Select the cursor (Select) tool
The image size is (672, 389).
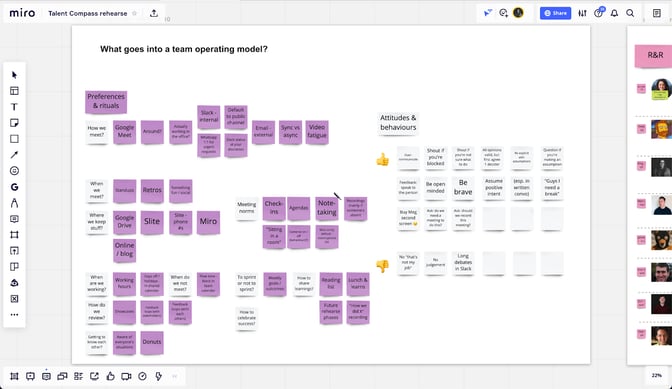[14, 75]
